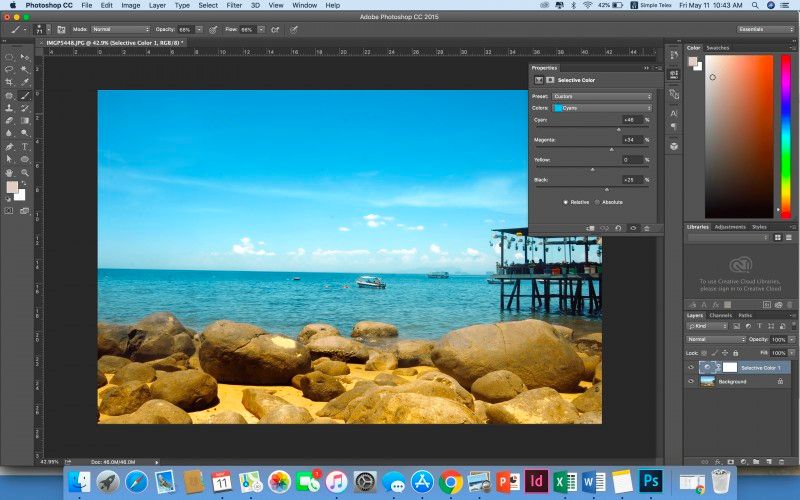Image resolution: width=800 pixels, height=500 pixels.
Task: Switch to the Paths tab
Action: click(x=745, y=315)
